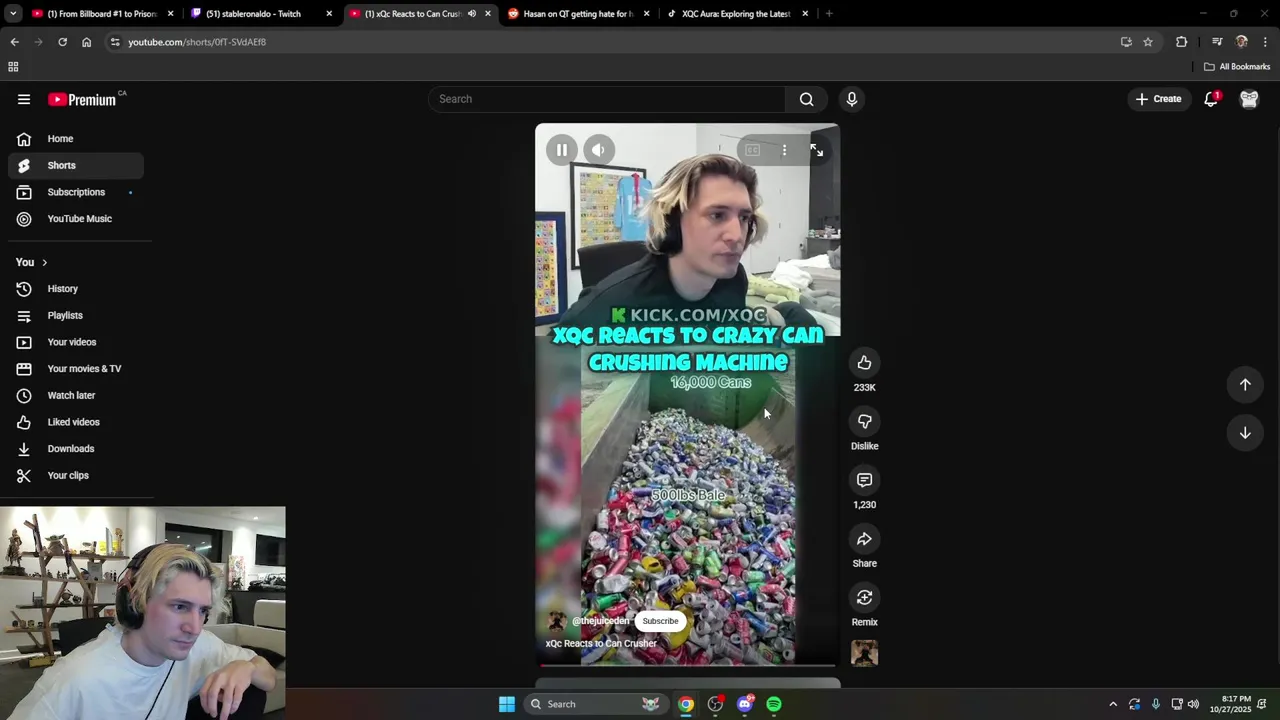Go to the YouTube Premium logo home
The image size is (1280, 720).
coord(82,99)
